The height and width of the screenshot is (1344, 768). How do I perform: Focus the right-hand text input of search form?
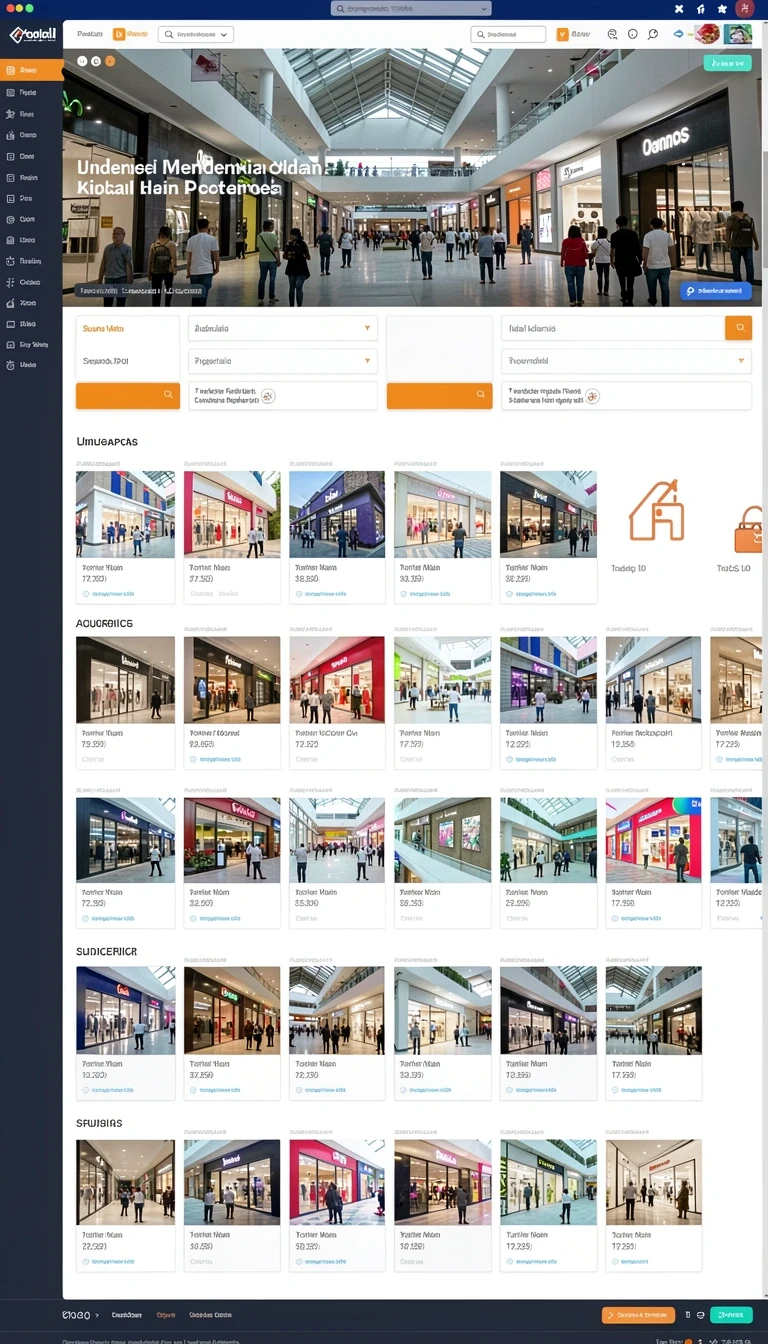pos(613,328)
